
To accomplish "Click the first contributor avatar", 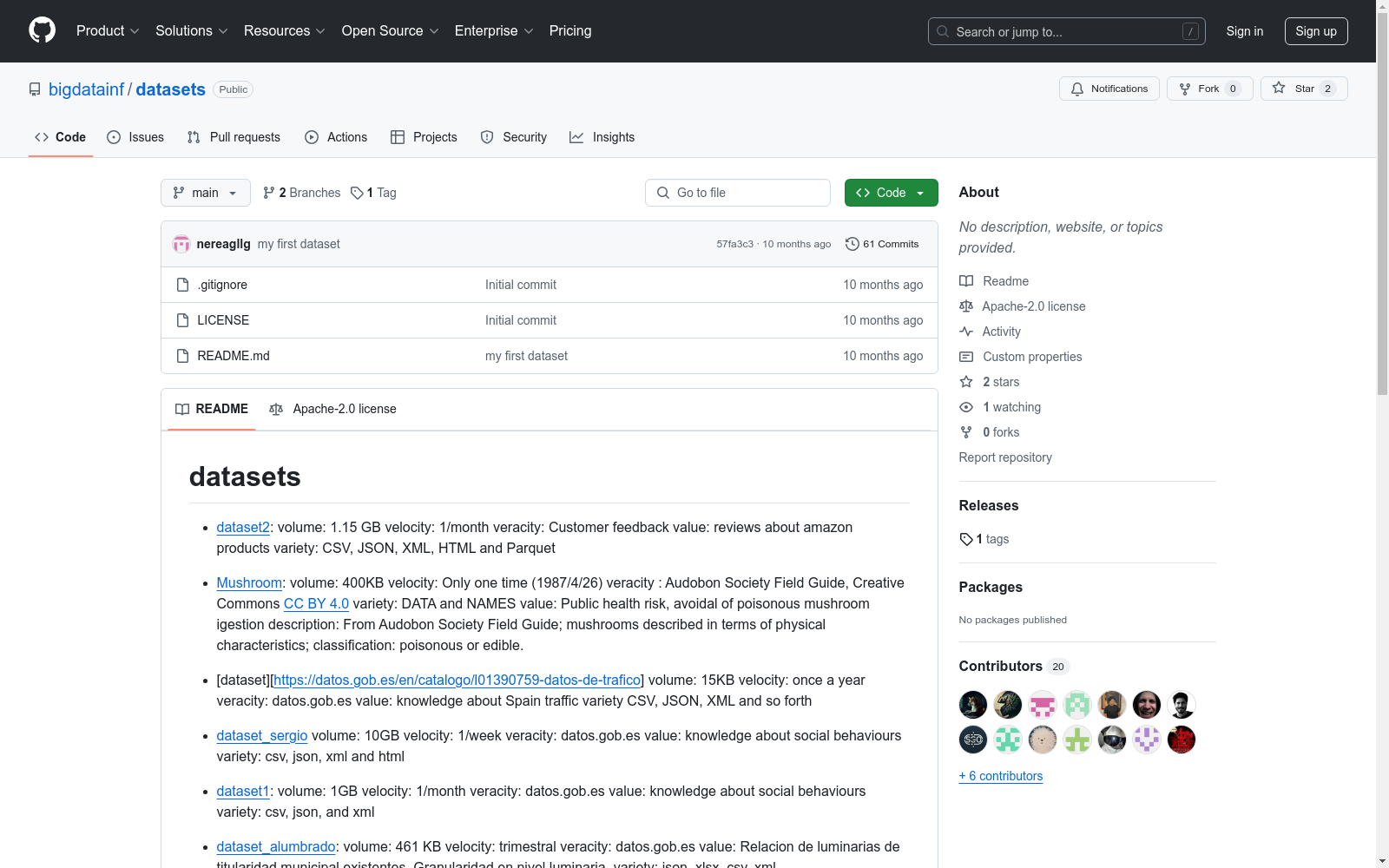I will [x=973, y=705].
